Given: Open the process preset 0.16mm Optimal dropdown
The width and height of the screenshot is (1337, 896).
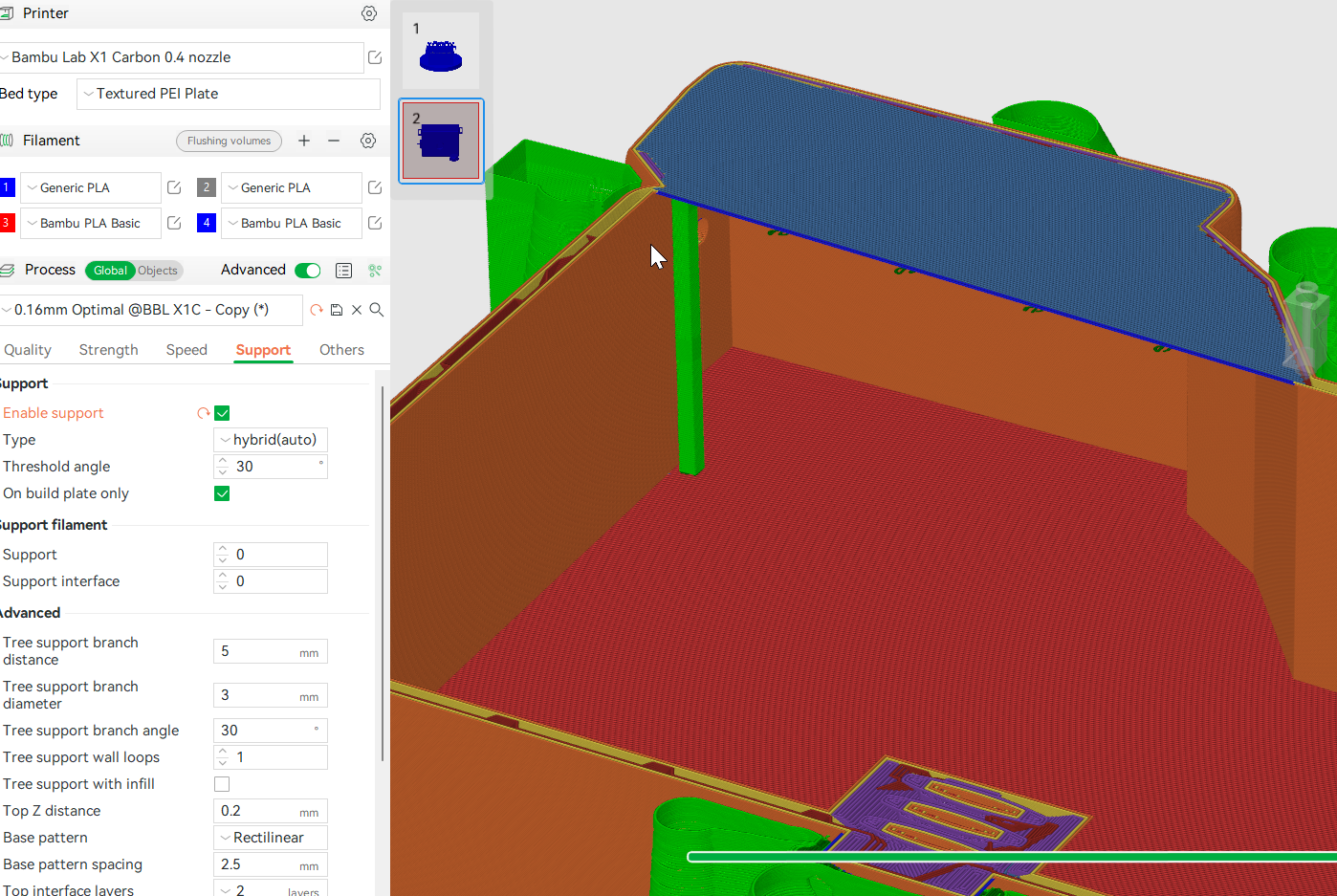Looking at the screenshot, I should tap(151, 310).
